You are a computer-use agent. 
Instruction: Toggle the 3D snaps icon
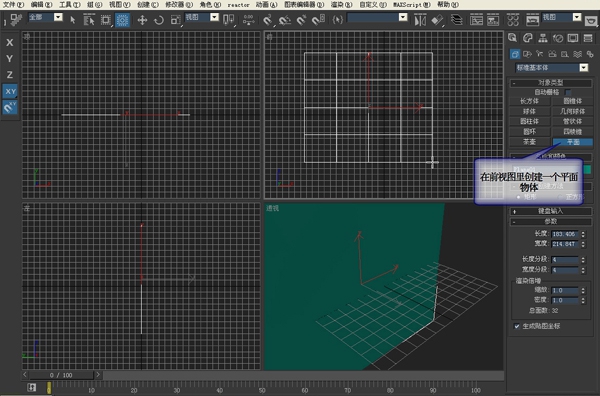click(267, 20)
